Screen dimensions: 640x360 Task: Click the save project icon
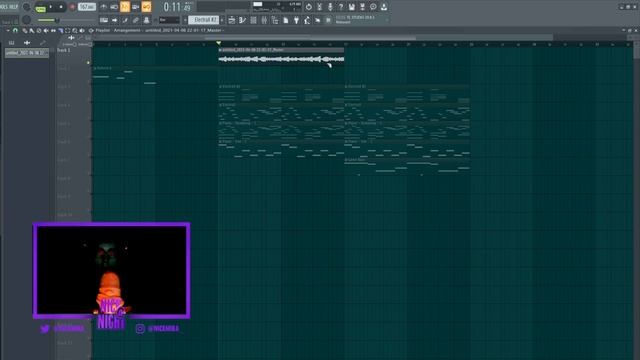(351, 7)
